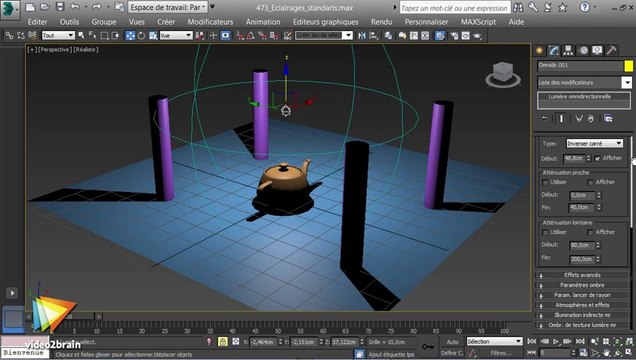Viewport: 636px width, 360px height.
Task: Activate the Select and Move tool
Action: (x=130, y=36)
